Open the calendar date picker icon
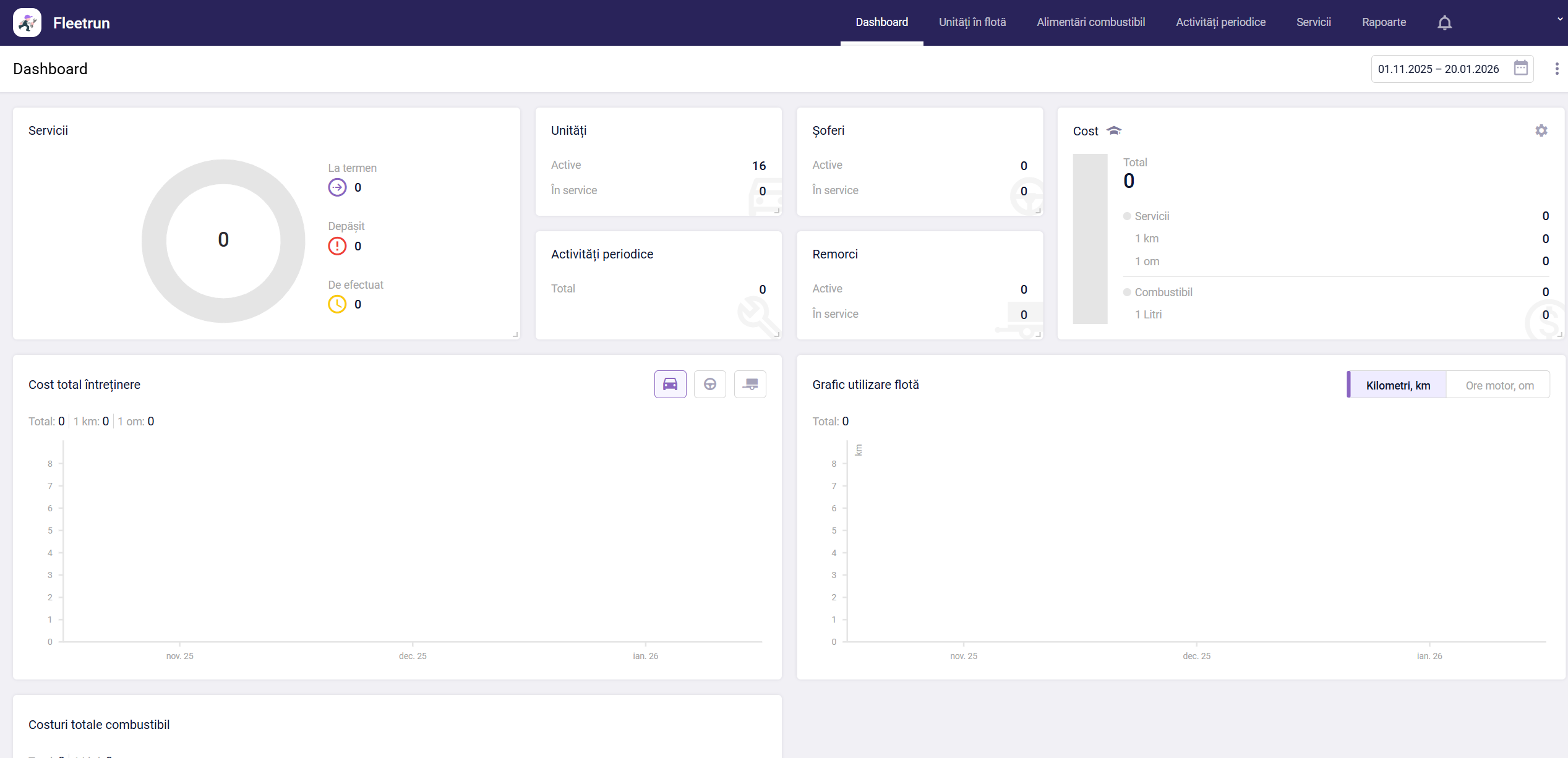Image resolution: width=1568 pixels, height=758 pixels. pos(1520,68)
